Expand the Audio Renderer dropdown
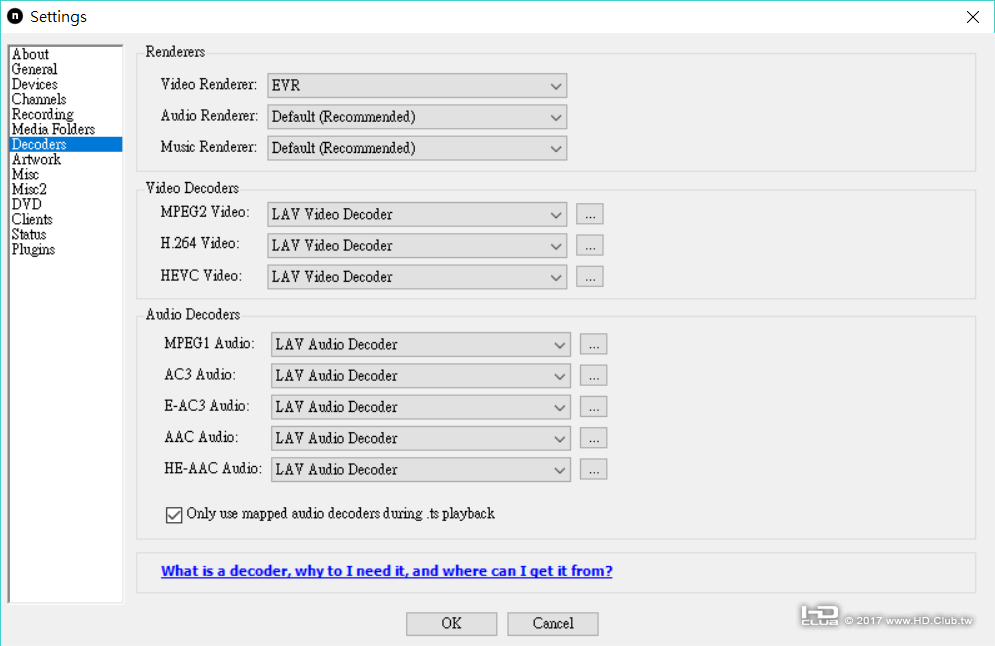 click(417, 117)
